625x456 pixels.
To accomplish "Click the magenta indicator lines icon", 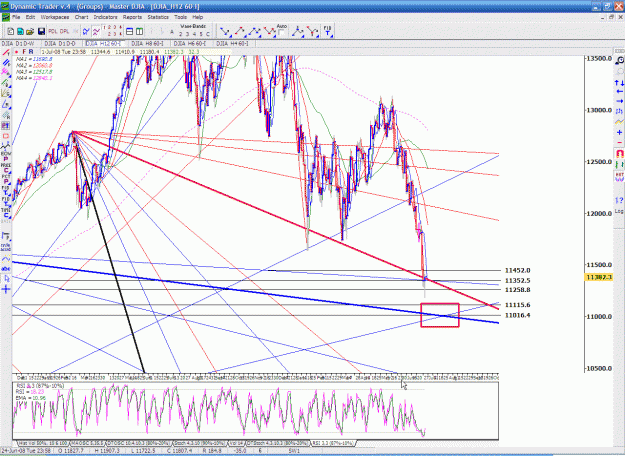I will (x=96, y=31).
